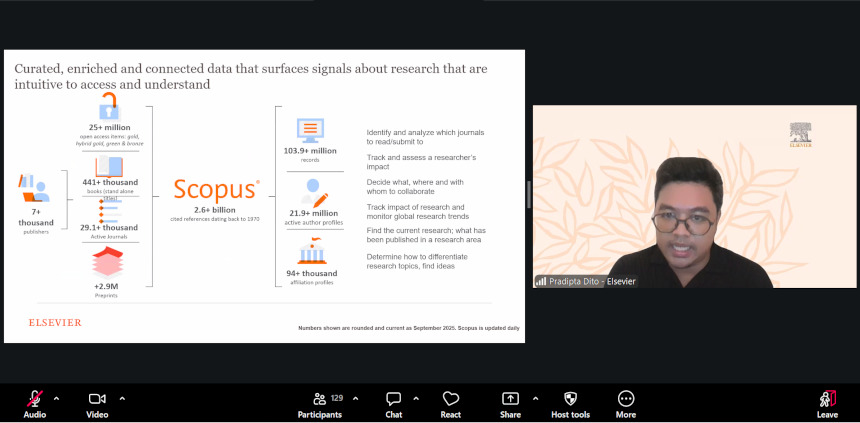The image size is (860, 423).
Task: Click the Scopus logo on the slide
Action: pos(217,190)
